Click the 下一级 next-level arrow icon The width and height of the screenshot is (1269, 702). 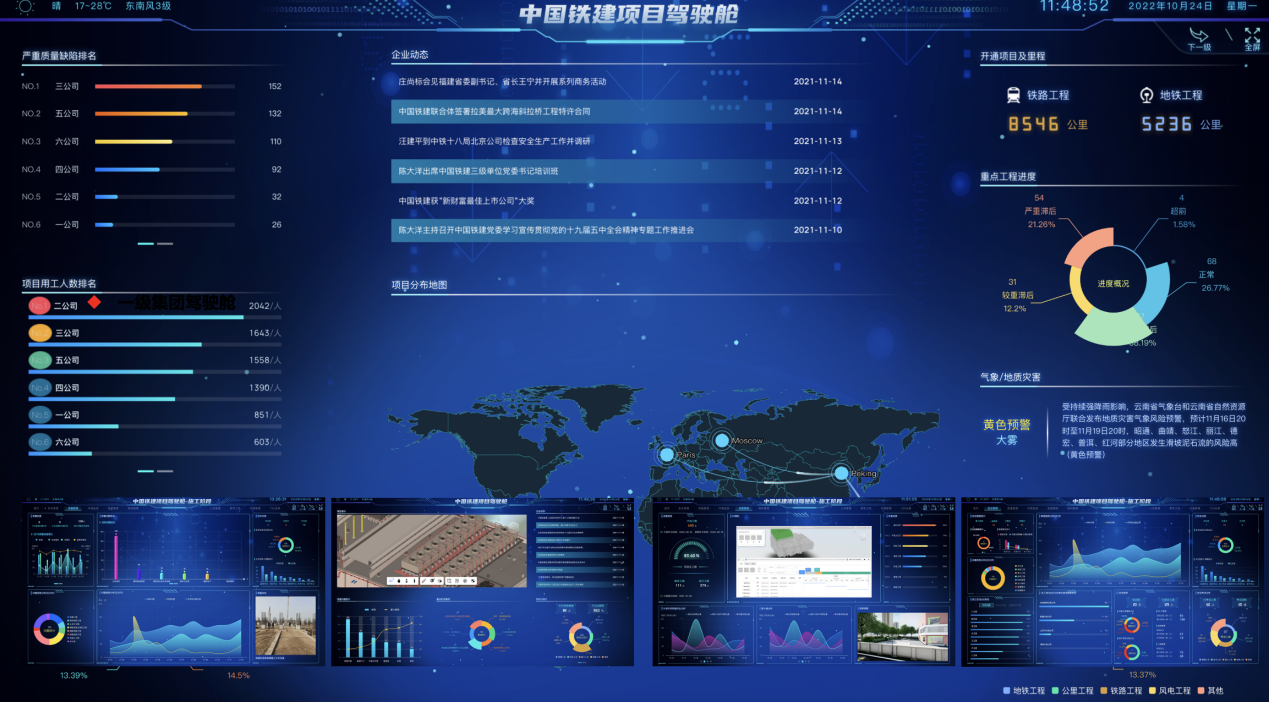1198,36
